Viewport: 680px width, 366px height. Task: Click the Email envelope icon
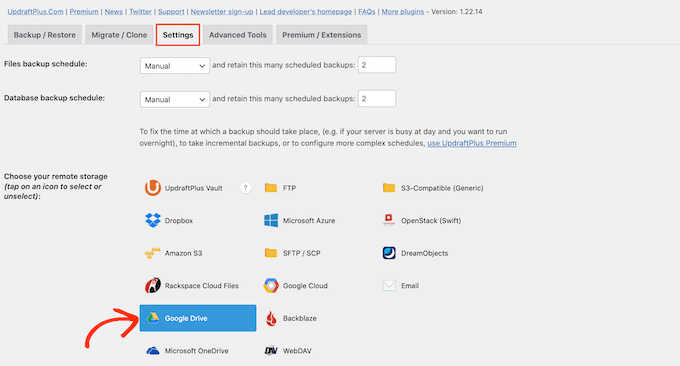click(389, 285)
